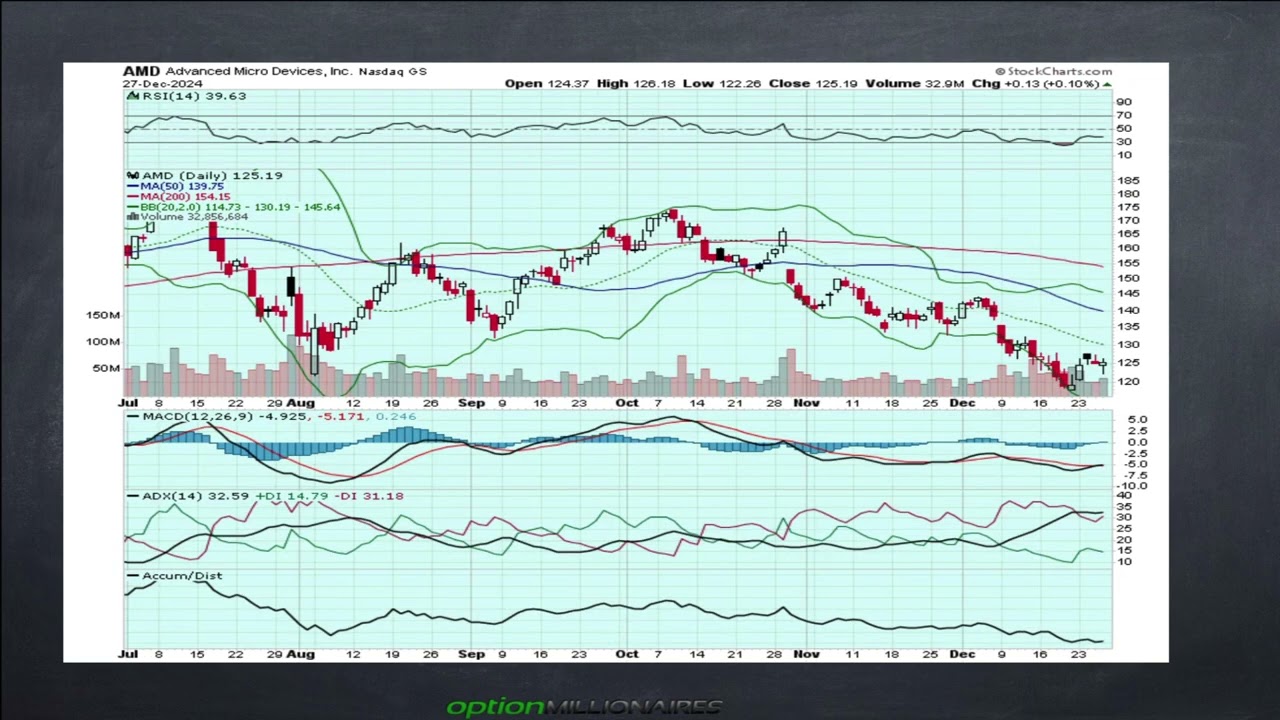1280x720 pixels.
Task: Click the 'Low 122.26' quote value
Action: [722, 84]
